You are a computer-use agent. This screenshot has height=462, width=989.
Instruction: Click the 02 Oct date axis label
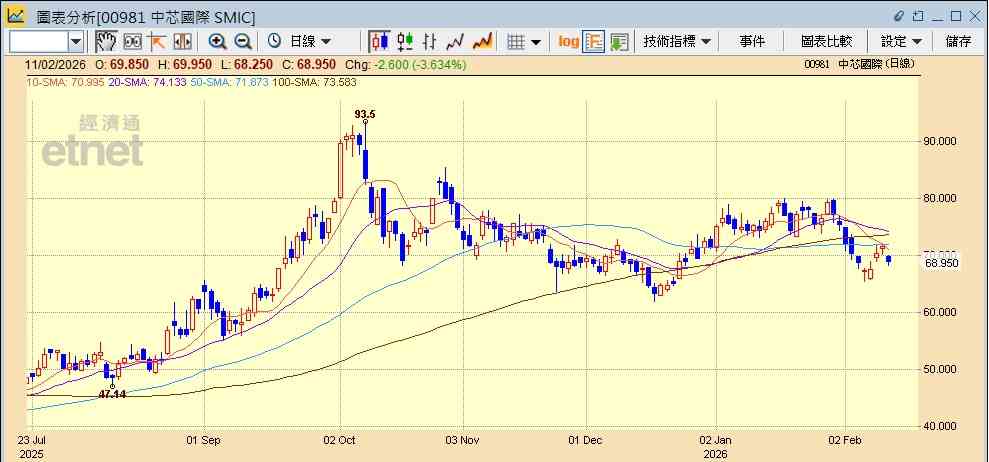click(341, 439)
